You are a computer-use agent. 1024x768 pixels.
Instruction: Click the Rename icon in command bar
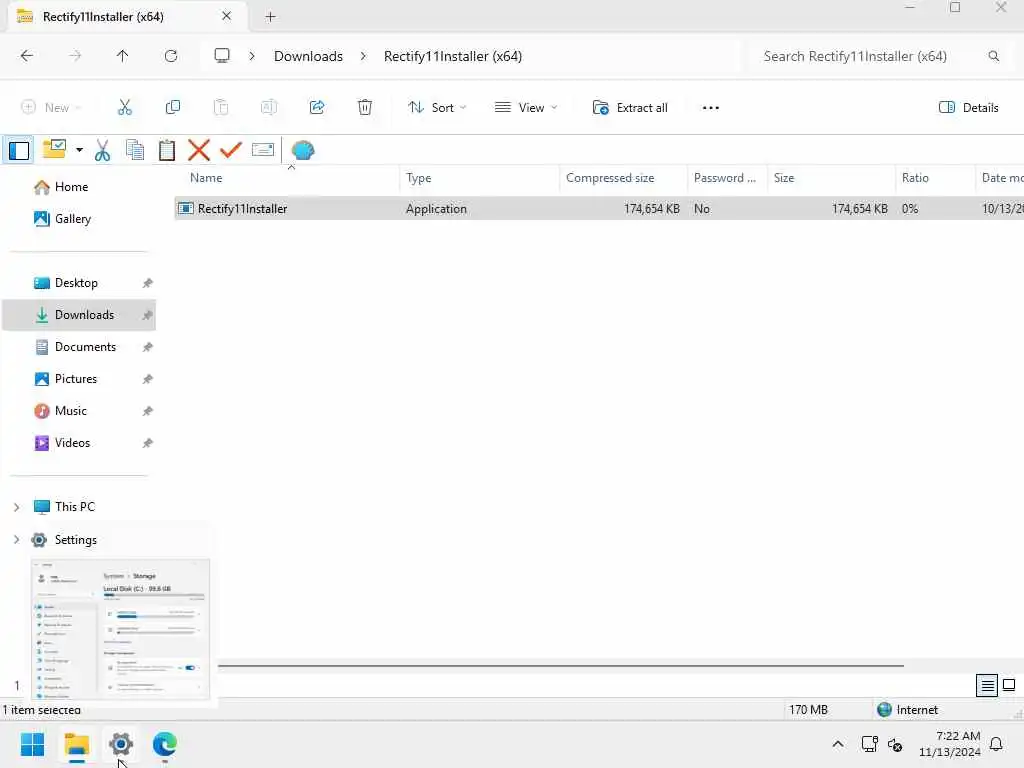click(x=269, y=108)
